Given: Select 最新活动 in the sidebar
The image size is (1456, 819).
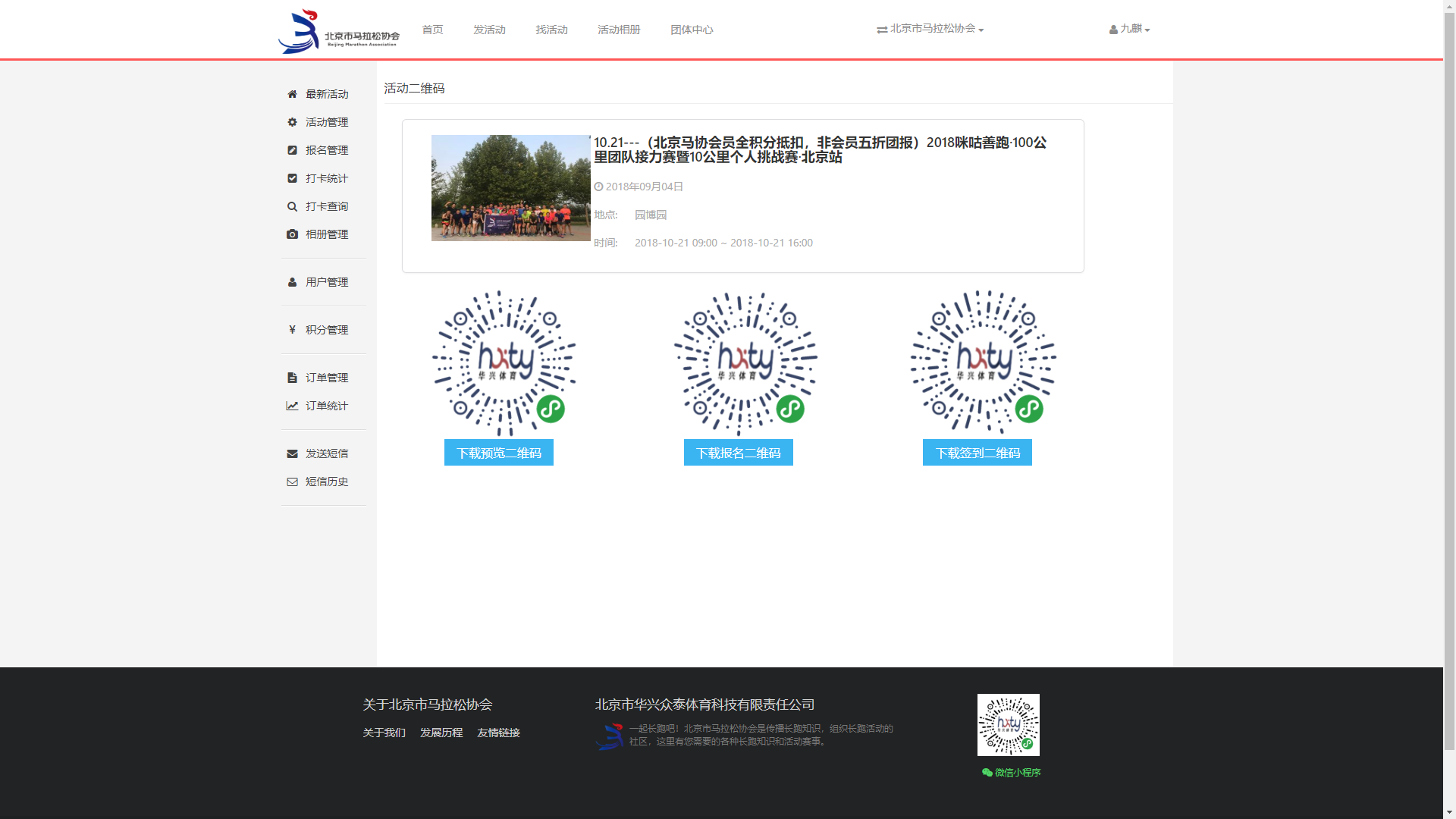Looking at the screenshot, I should click(x=327, y=94).
